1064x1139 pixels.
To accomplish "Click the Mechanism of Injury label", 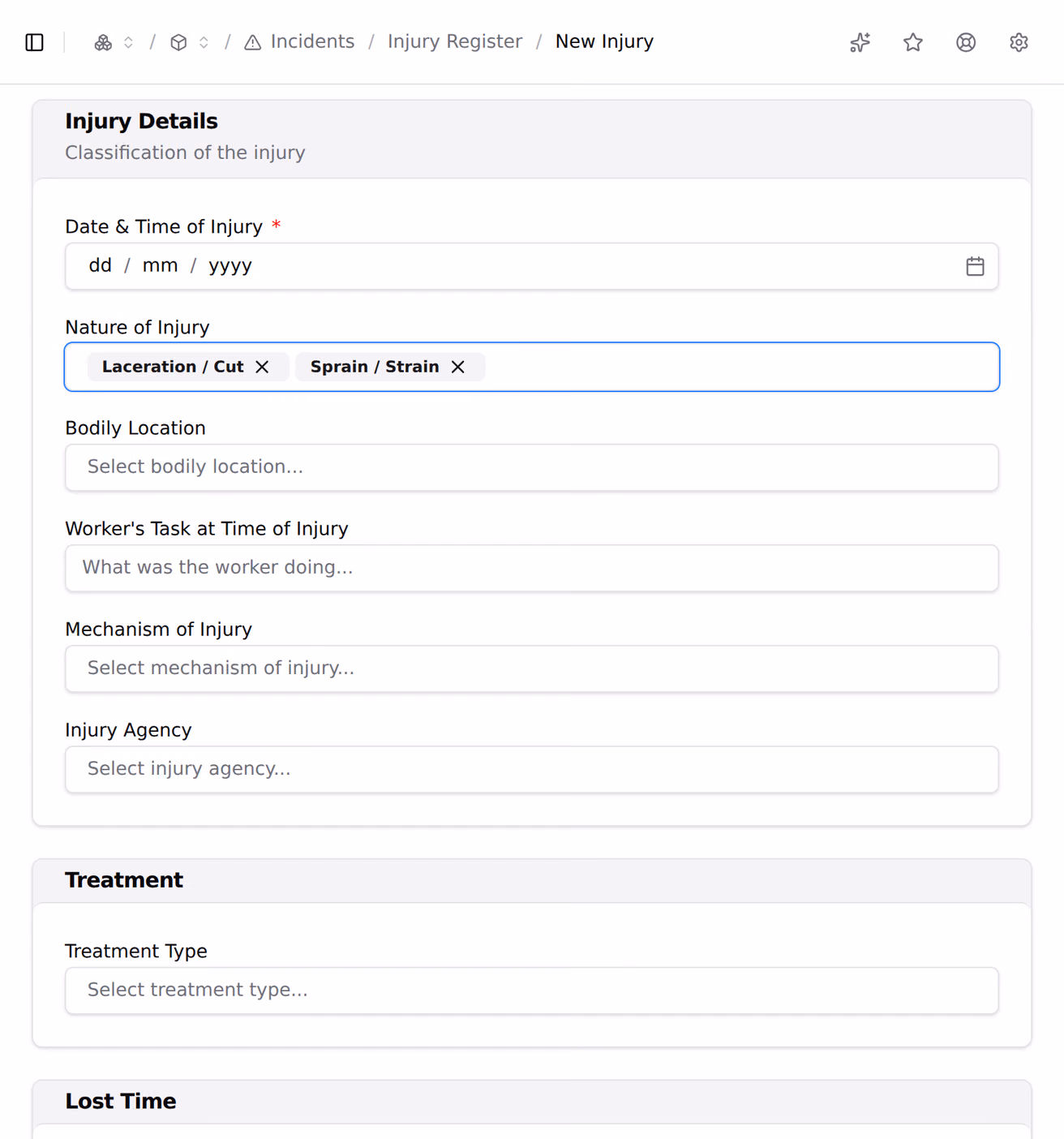I will [158, 629].
